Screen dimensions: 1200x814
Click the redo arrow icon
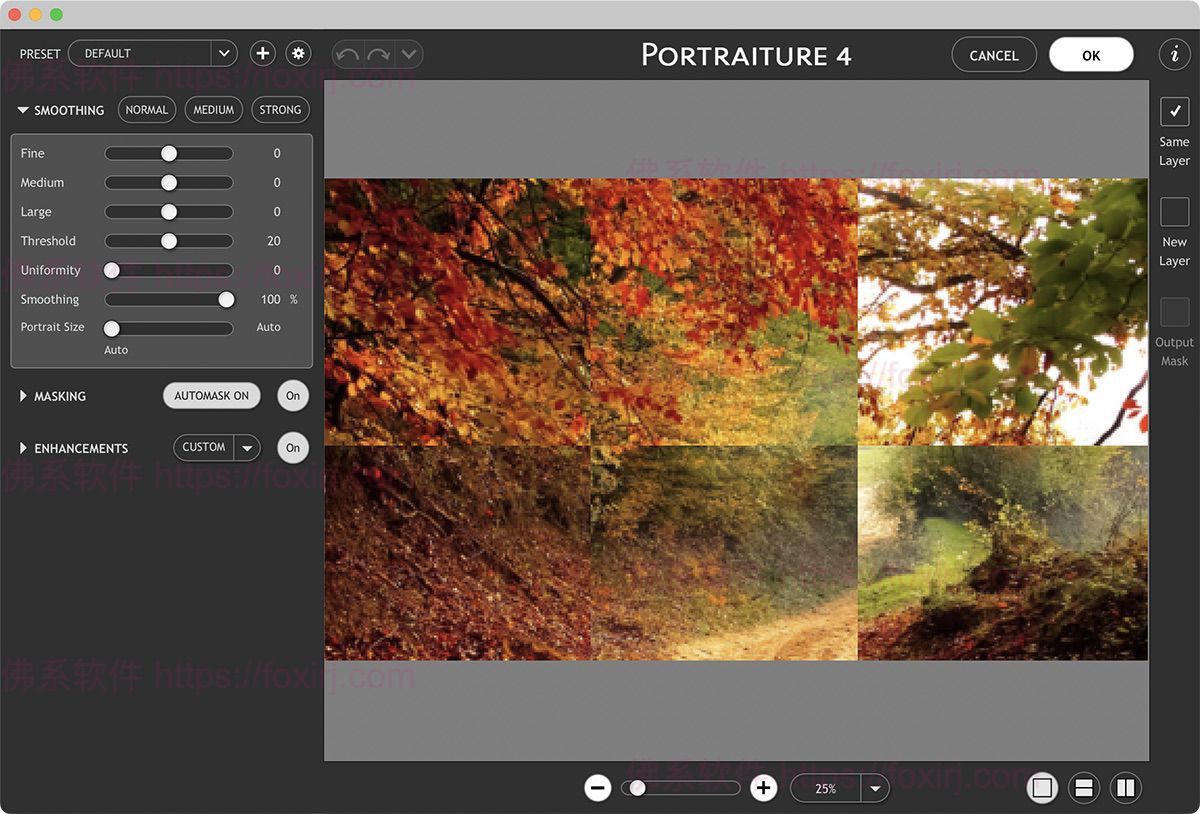(378, 55)
